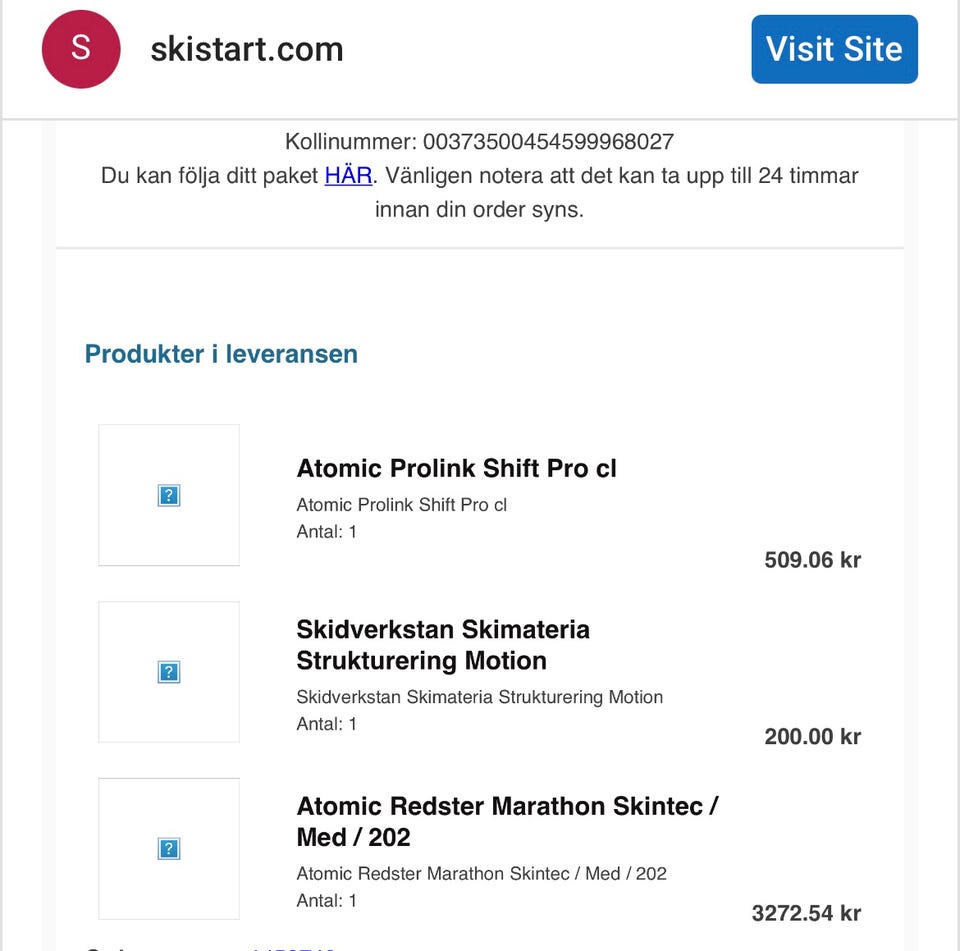The height and width of the screenshot is (951, 960).
Task: Click the skistart.com site name text
Action: click(x=246, y=49)
